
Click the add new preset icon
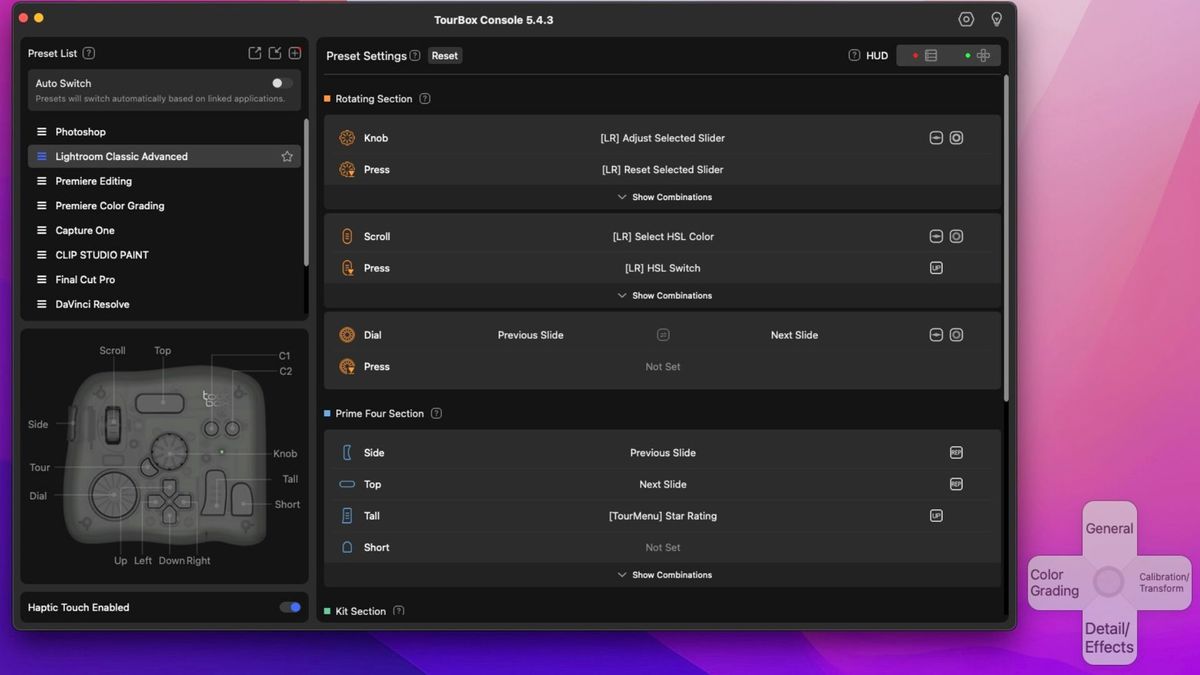point(295,52)
